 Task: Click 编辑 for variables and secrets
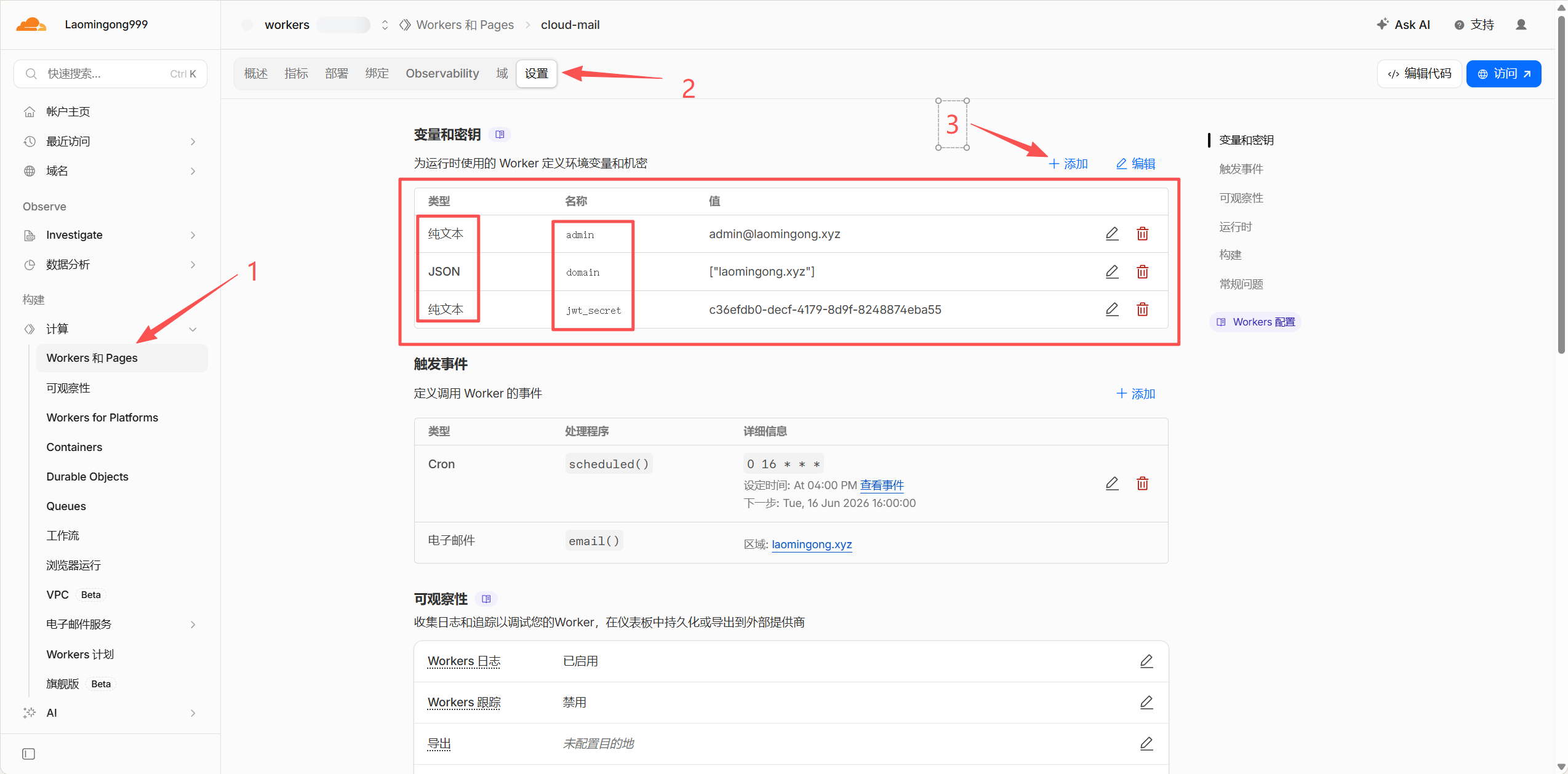[x=1136, y=164]
